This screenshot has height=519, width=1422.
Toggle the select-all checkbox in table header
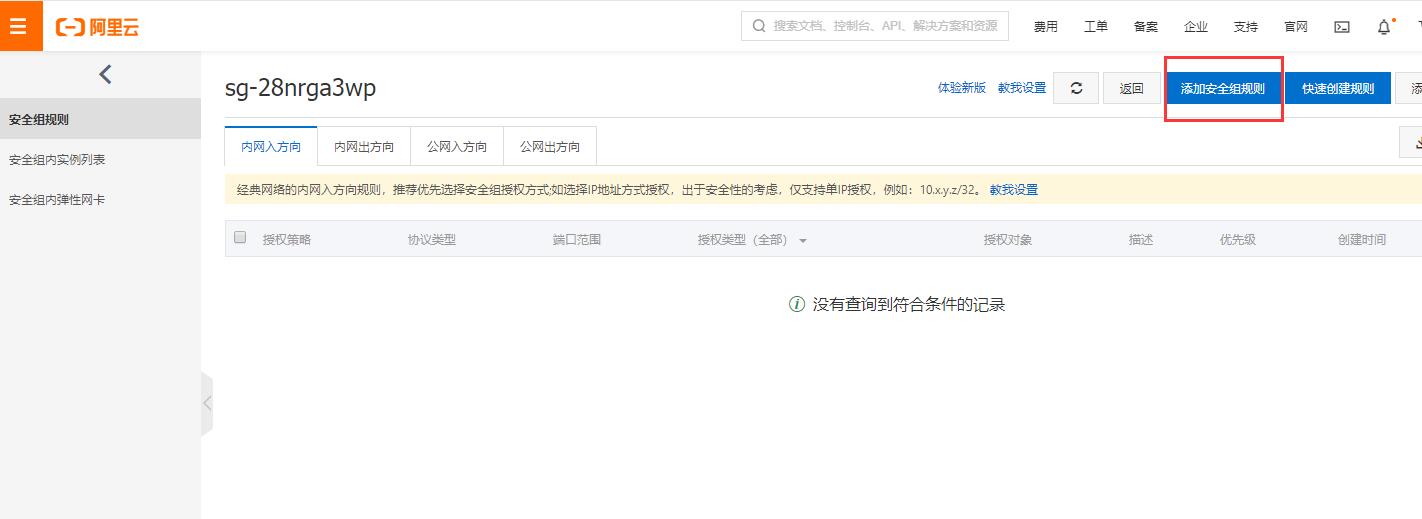click(x=240, y=238)
